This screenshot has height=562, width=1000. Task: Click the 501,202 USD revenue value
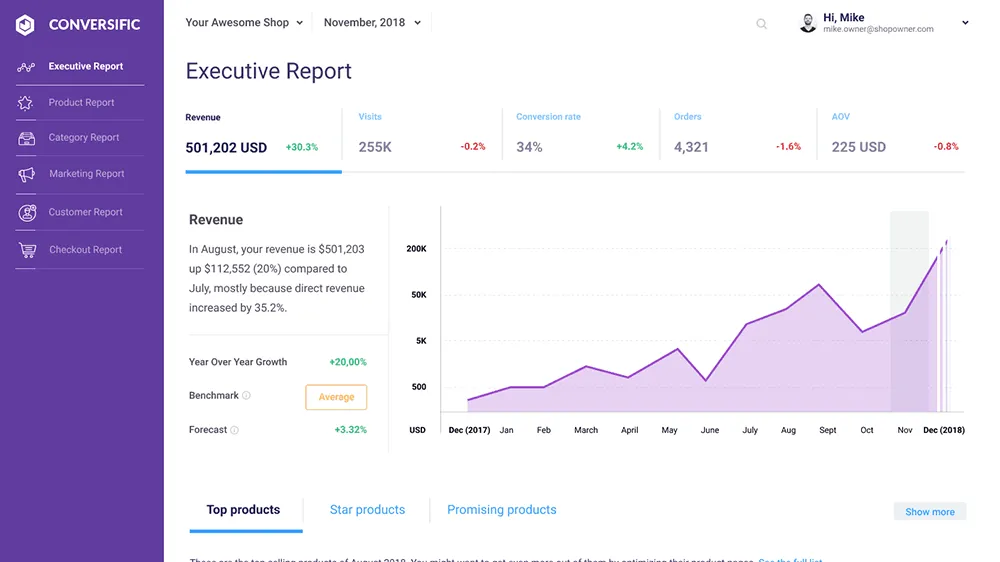coord(226,148)
